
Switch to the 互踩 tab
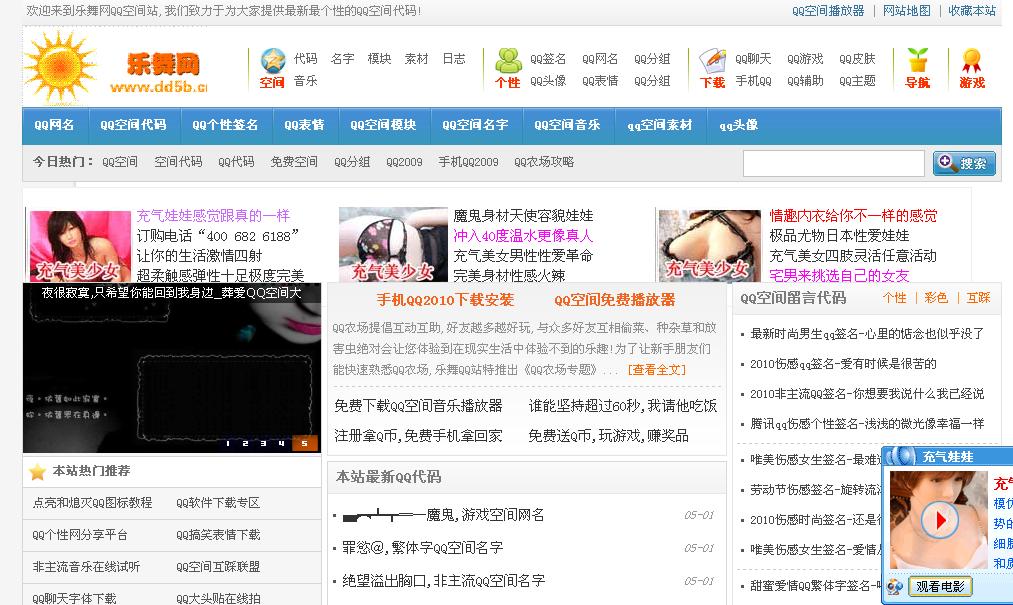tap(978, 298)
